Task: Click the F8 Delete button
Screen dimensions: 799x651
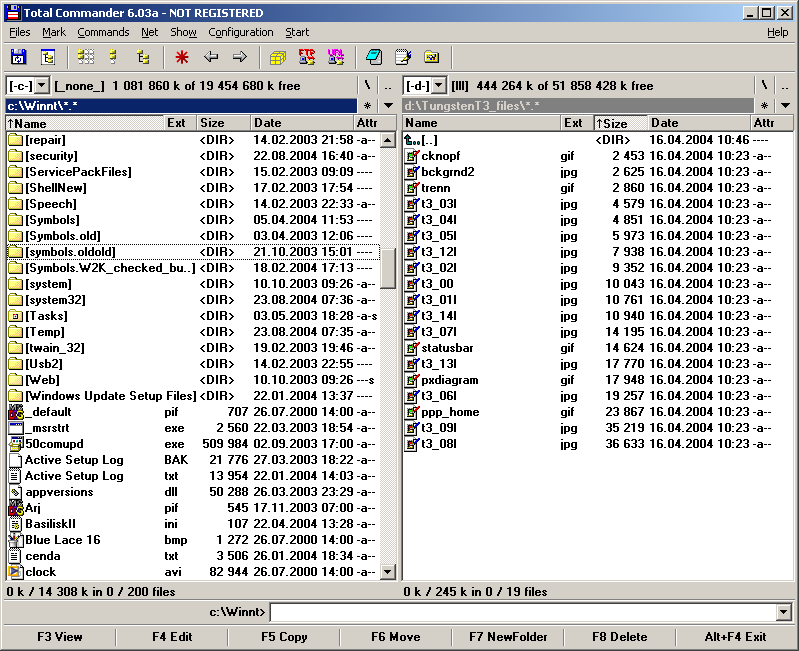Action: click(620, 637)
